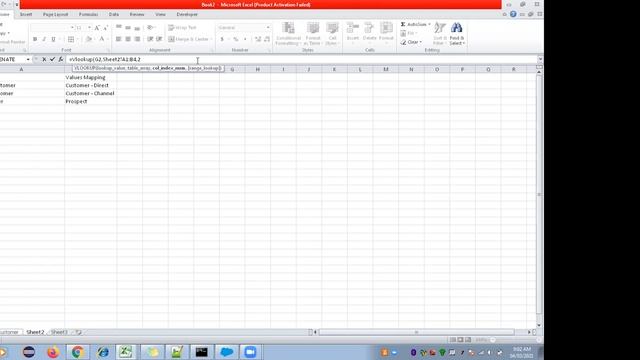Open the Insert ribbon tab

(26, 14)
